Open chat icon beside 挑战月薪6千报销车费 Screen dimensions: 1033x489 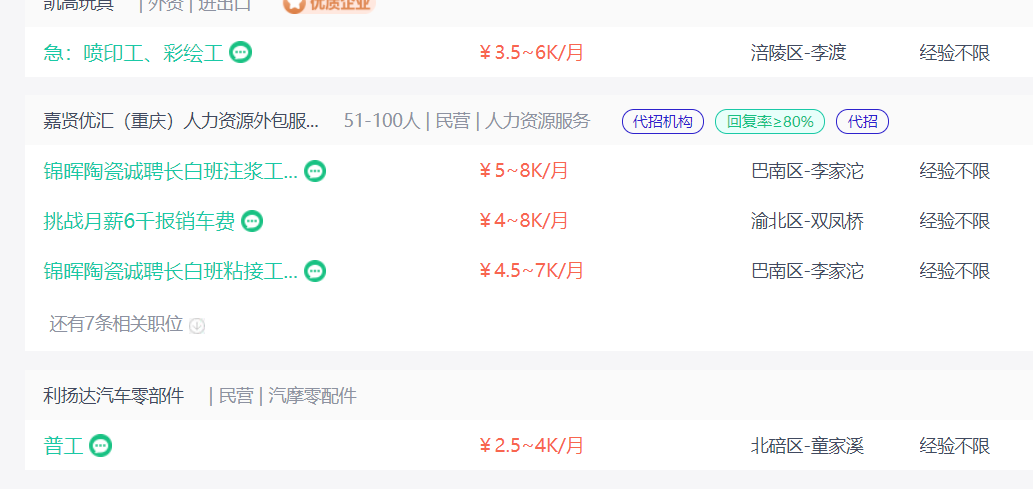pyautogui.click(x=252, y=221)
